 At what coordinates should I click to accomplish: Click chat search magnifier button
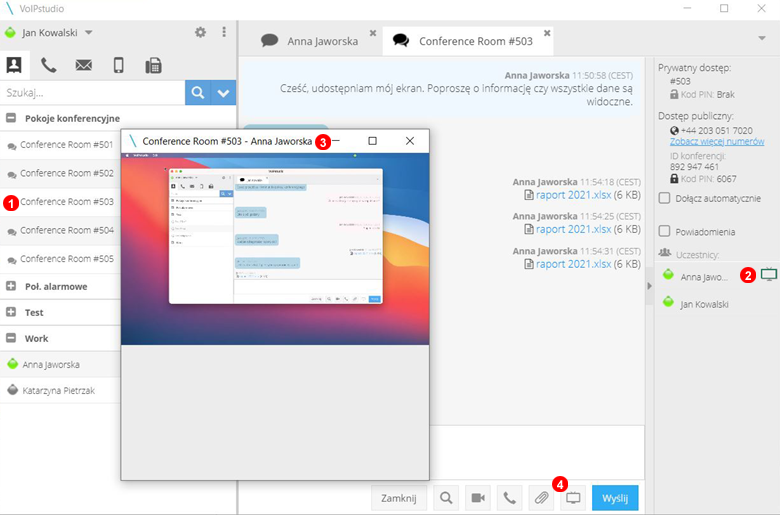[x=446, y=498]
